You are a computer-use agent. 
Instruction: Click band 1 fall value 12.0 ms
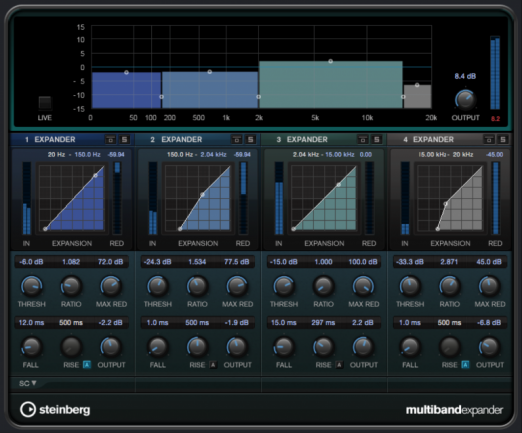[x=31, y=323]
